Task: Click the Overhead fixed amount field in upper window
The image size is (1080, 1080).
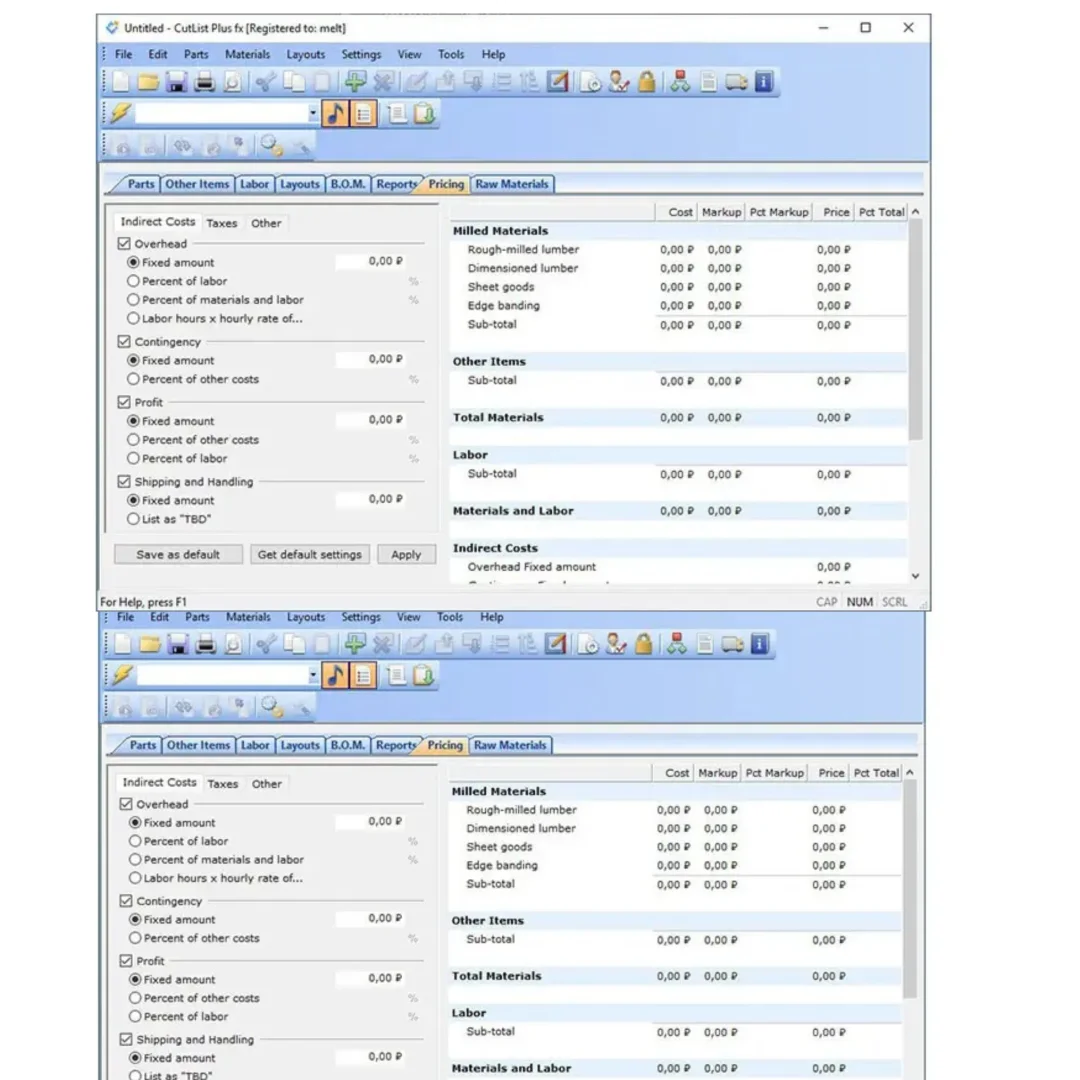Action: pos(371,262)
